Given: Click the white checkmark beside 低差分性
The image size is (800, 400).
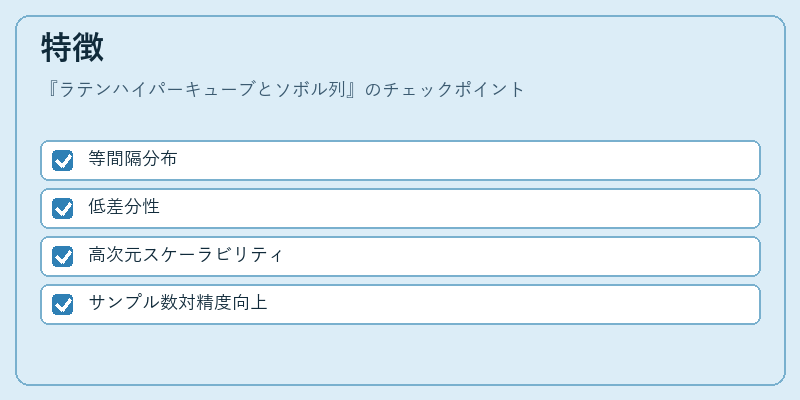Looking at the screenshot, I should tap(63, 209).
